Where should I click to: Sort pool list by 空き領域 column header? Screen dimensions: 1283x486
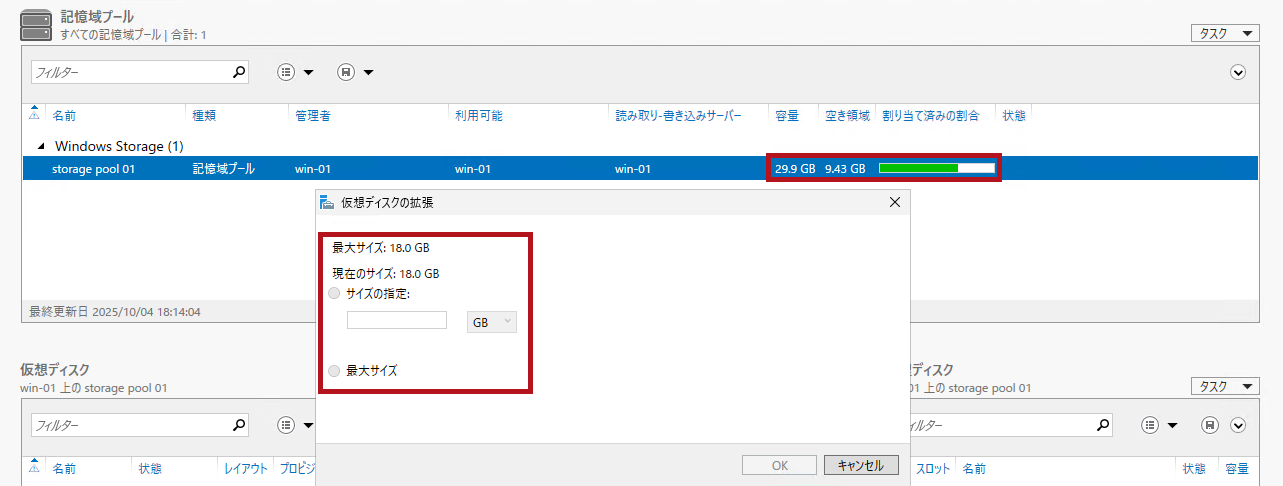pyautogui.click(x=847, y=116)
